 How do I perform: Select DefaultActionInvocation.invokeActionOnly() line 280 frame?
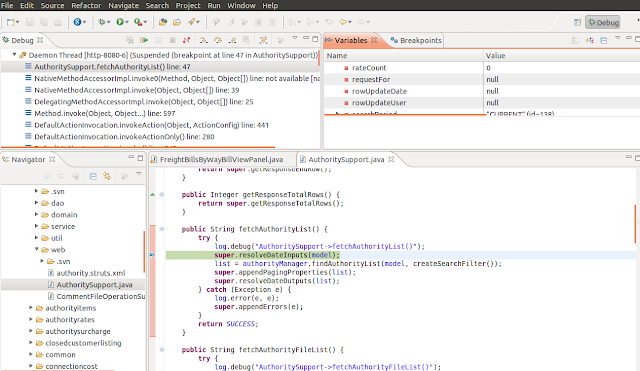124,136
